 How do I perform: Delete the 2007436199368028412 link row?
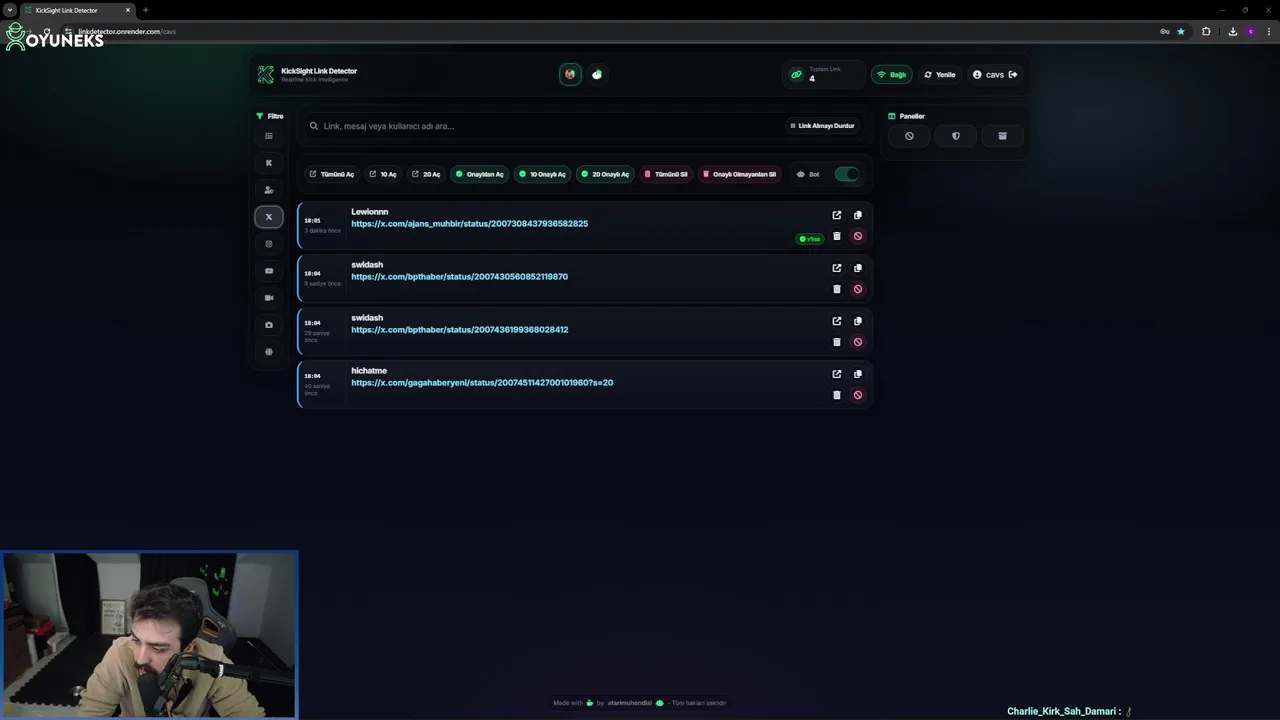pyautogui.click(x=837, y=342)
